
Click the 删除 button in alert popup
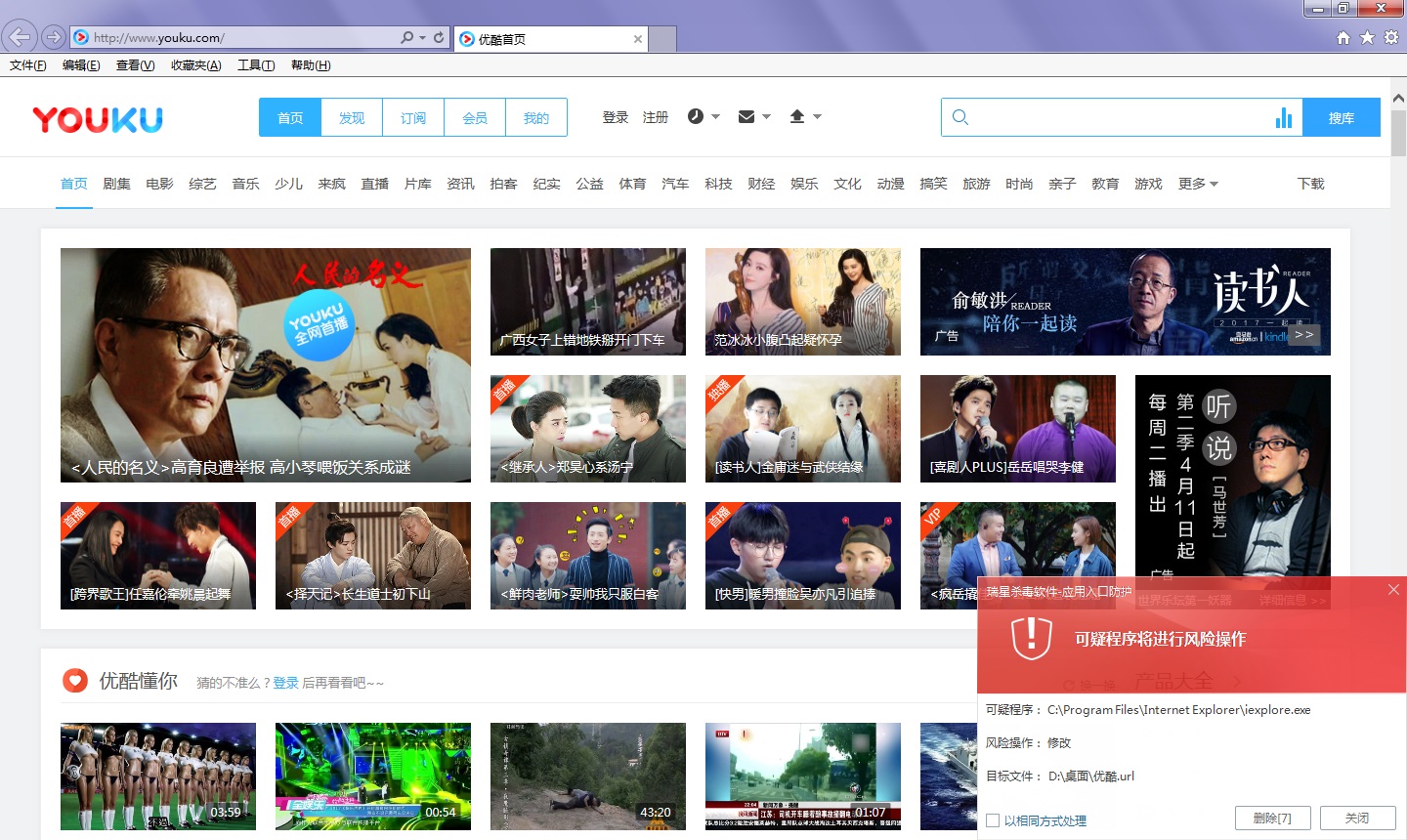coord(1271,819)
